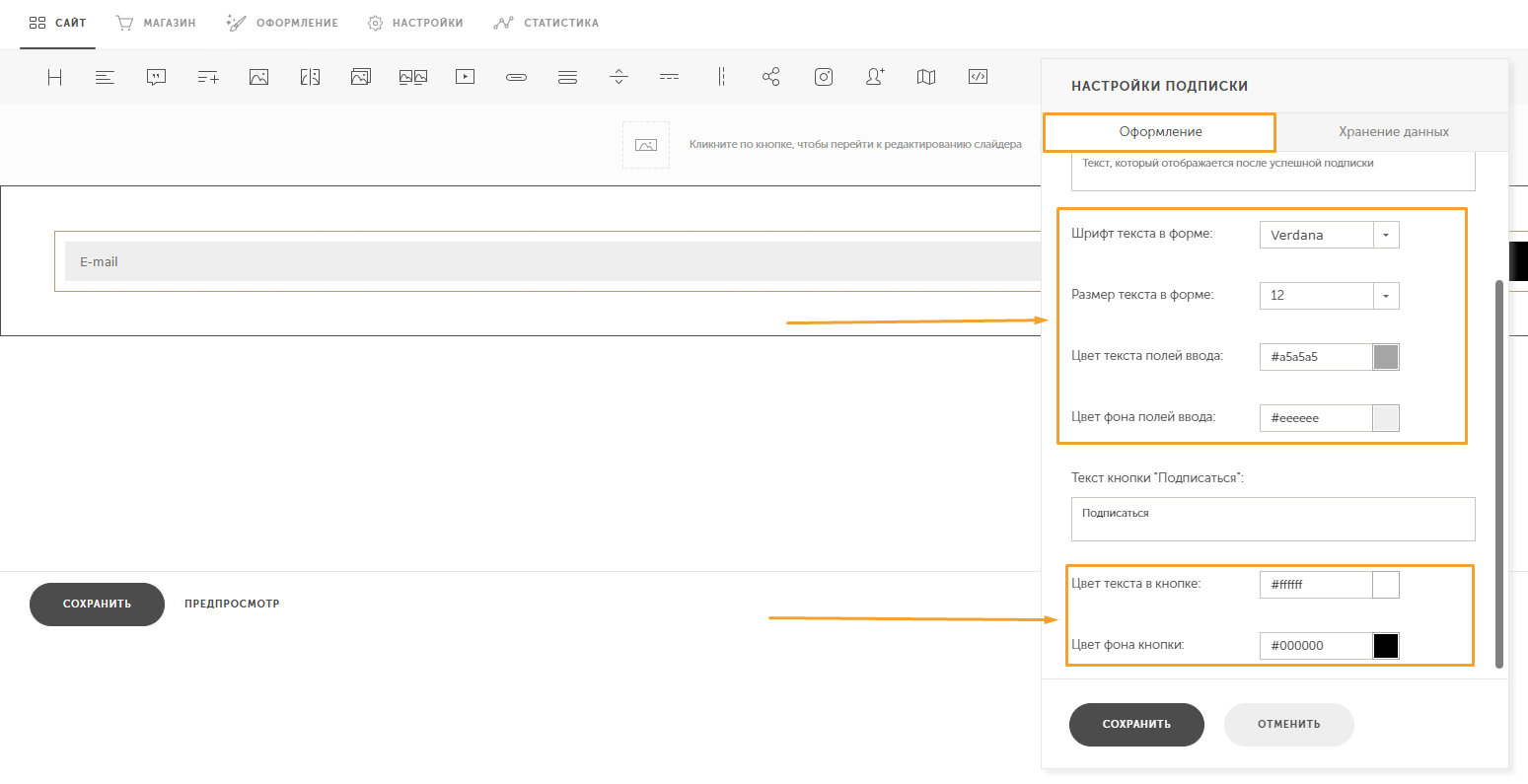Image resolution: width=1528 pixels, height=784 pixels.
Task: Click the settings panel vertical scrollbar
Action: click(x=1500, y=473)
